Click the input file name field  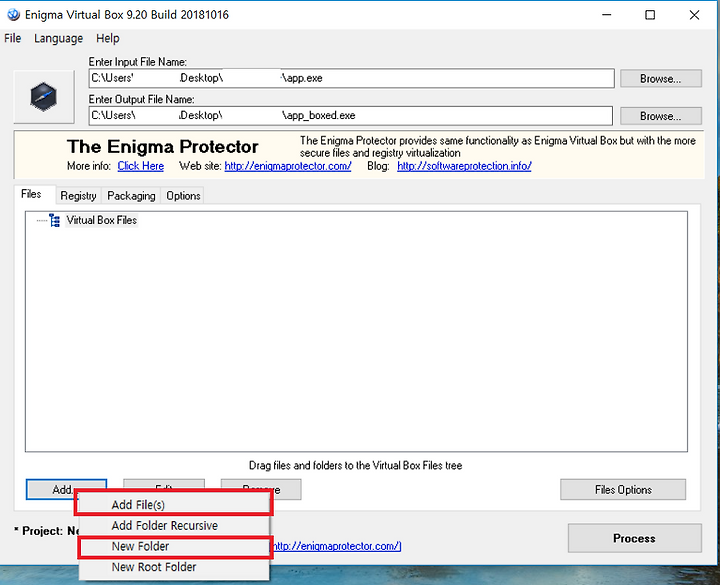[351, 78]
